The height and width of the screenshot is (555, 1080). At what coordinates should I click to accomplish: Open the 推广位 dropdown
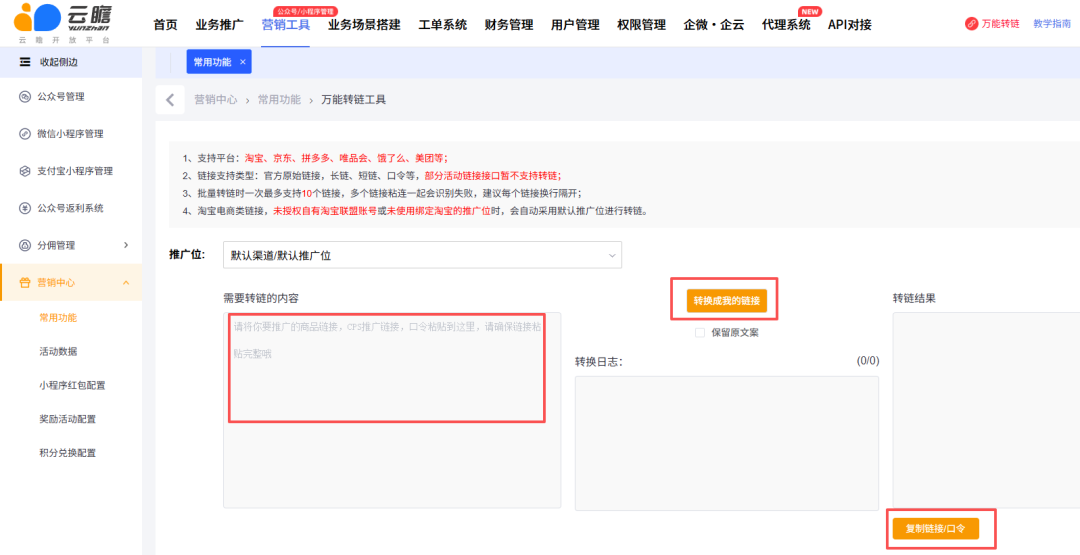422,255
